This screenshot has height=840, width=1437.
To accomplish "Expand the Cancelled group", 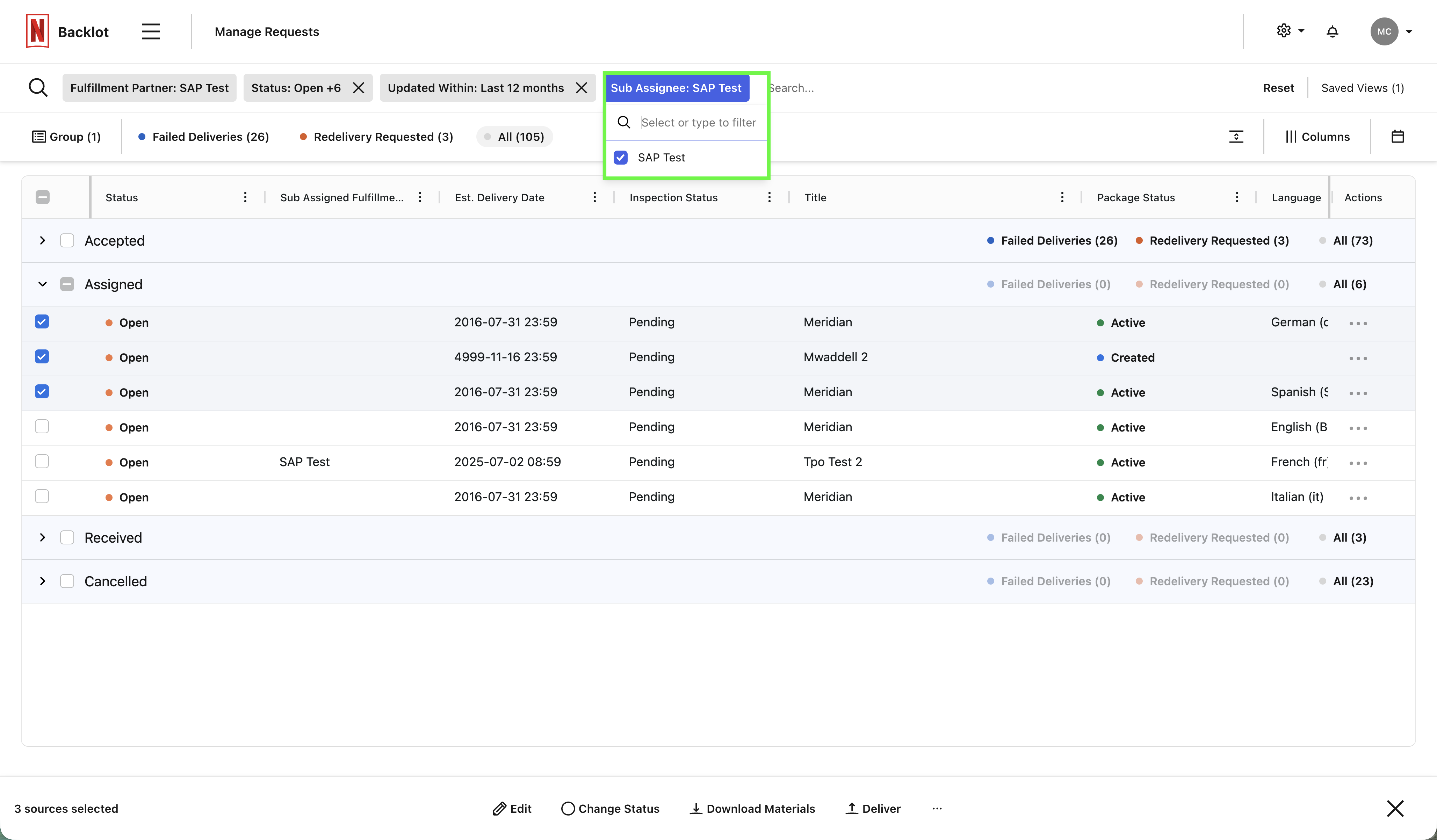I will tap(42, 581).
